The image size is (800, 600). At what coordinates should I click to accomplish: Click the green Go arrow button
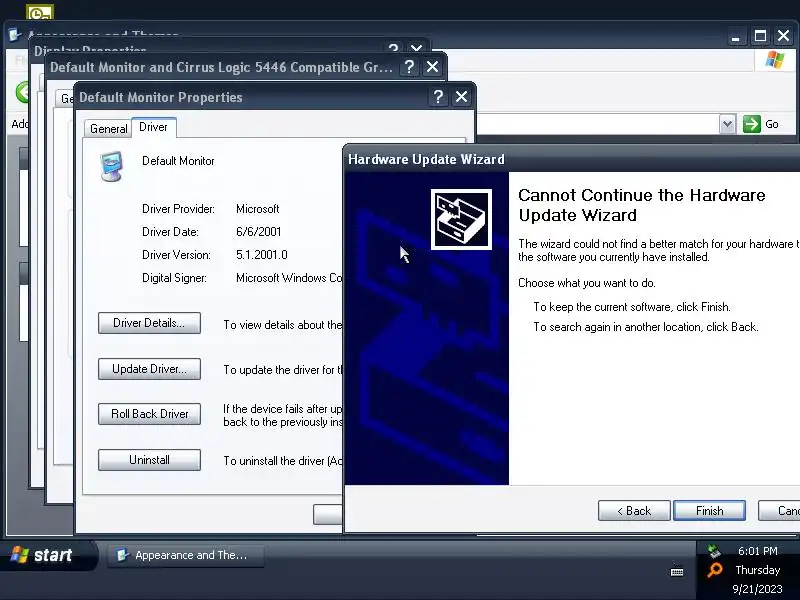pos(752,124)
